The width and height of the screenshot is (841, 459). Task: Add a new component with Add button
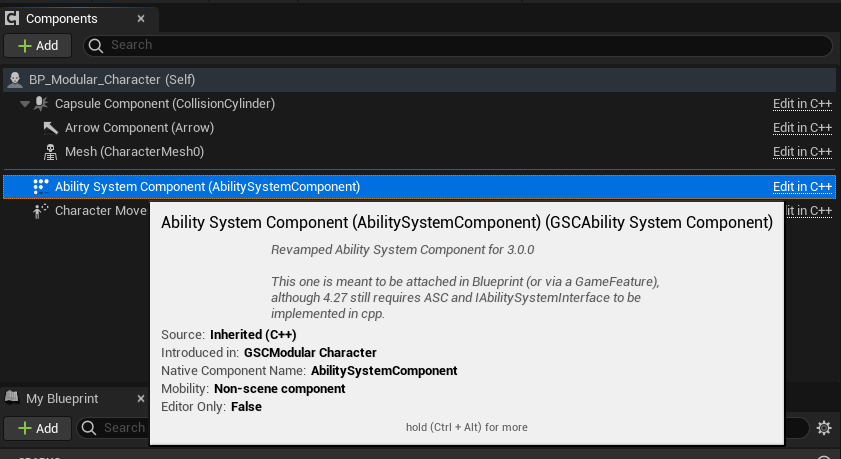(x=38, y=45)
